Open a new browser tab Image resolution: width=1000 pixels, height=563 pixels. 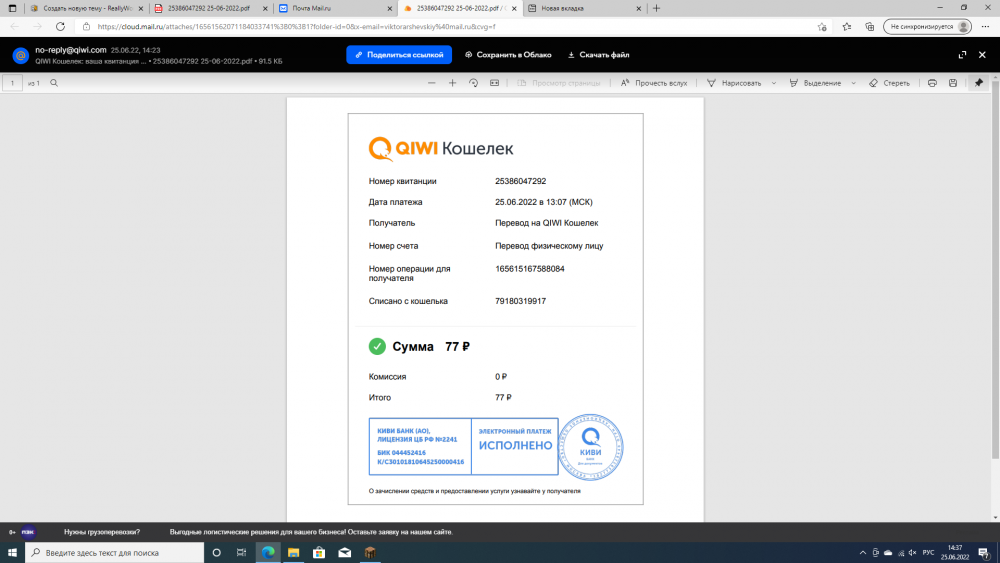pos(656,8)
